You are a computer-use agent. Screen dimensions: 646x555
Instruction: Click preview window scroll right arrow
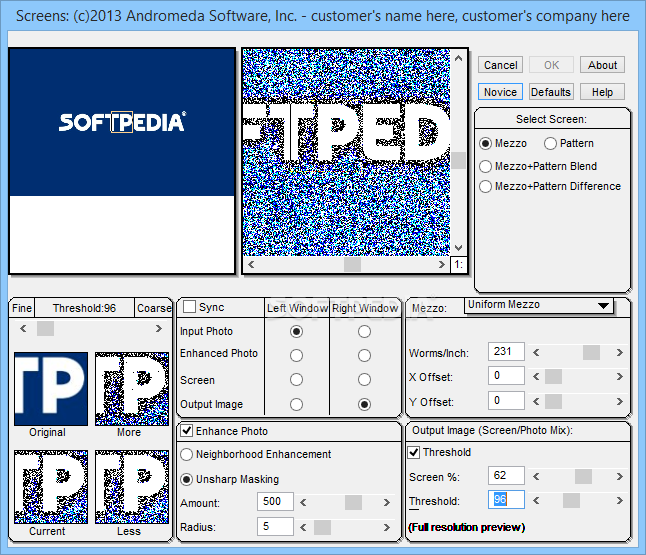442,265
